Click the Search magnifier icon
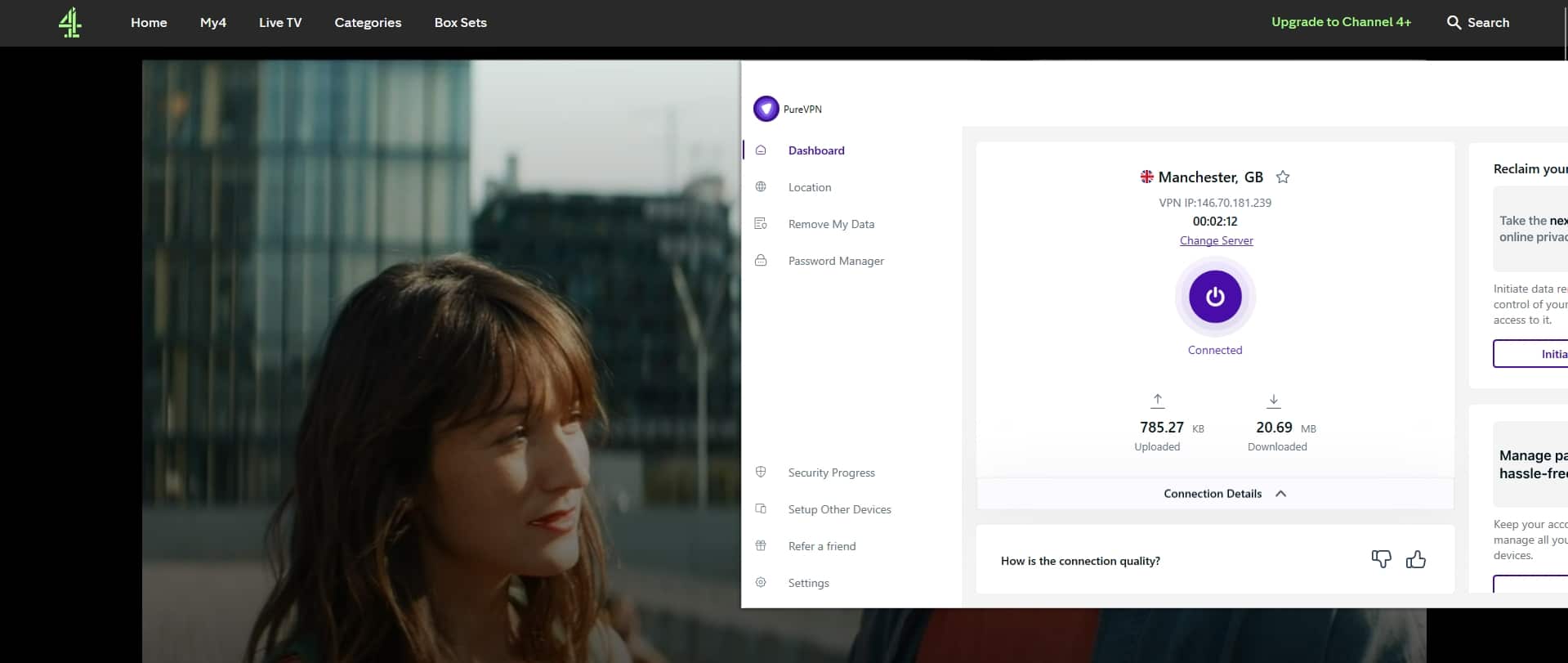The width and height of the screenshot is (1568, 663). point(1454,23)
